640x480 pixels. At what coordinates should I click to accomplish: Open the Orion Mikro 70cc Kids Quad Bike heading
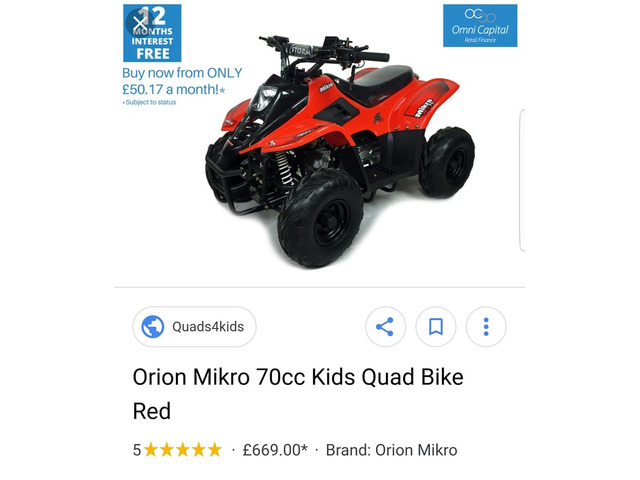[298, 377]
